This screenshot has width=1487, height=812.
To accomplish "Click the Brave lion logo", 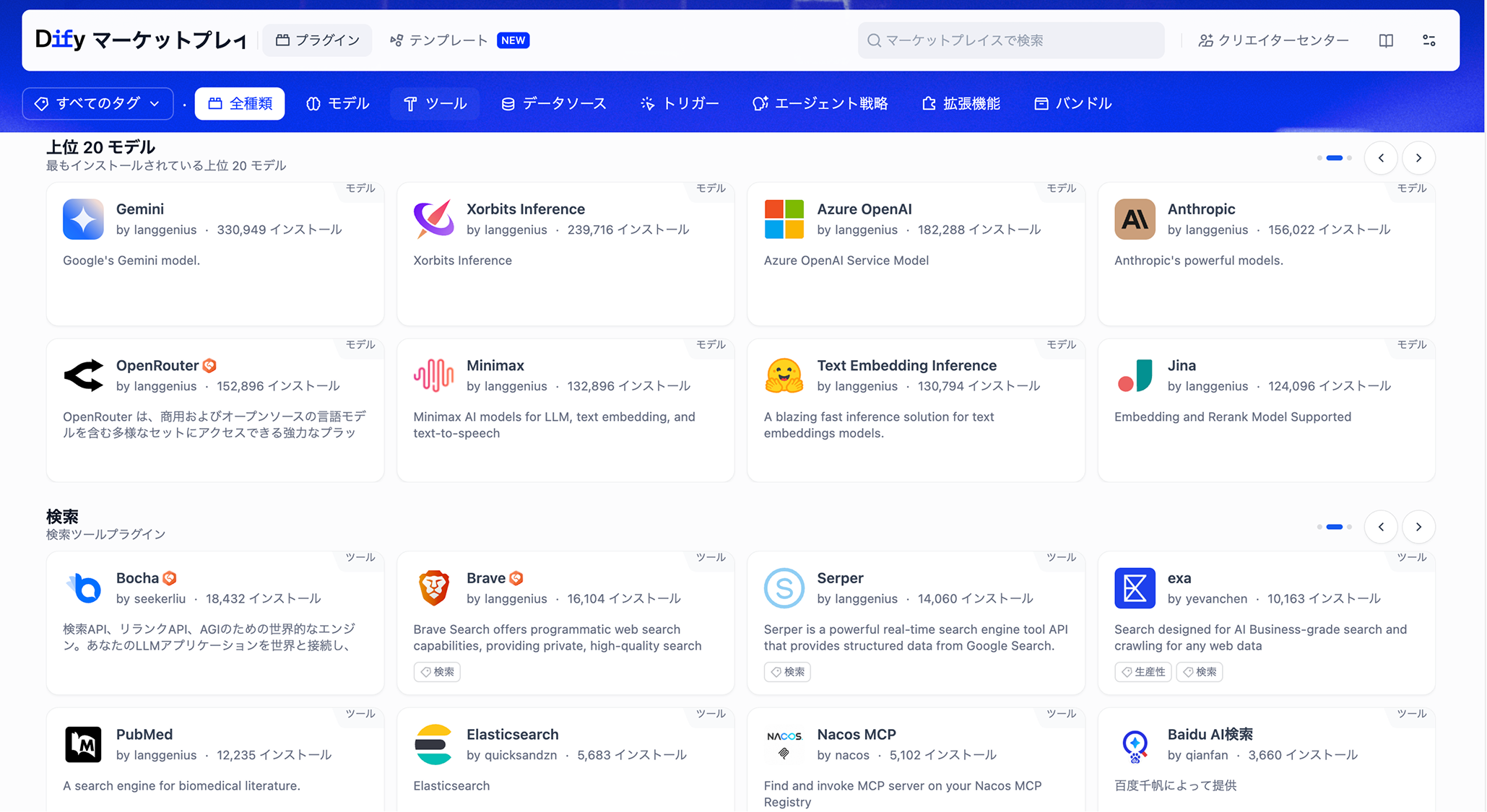I will point(433,588).
